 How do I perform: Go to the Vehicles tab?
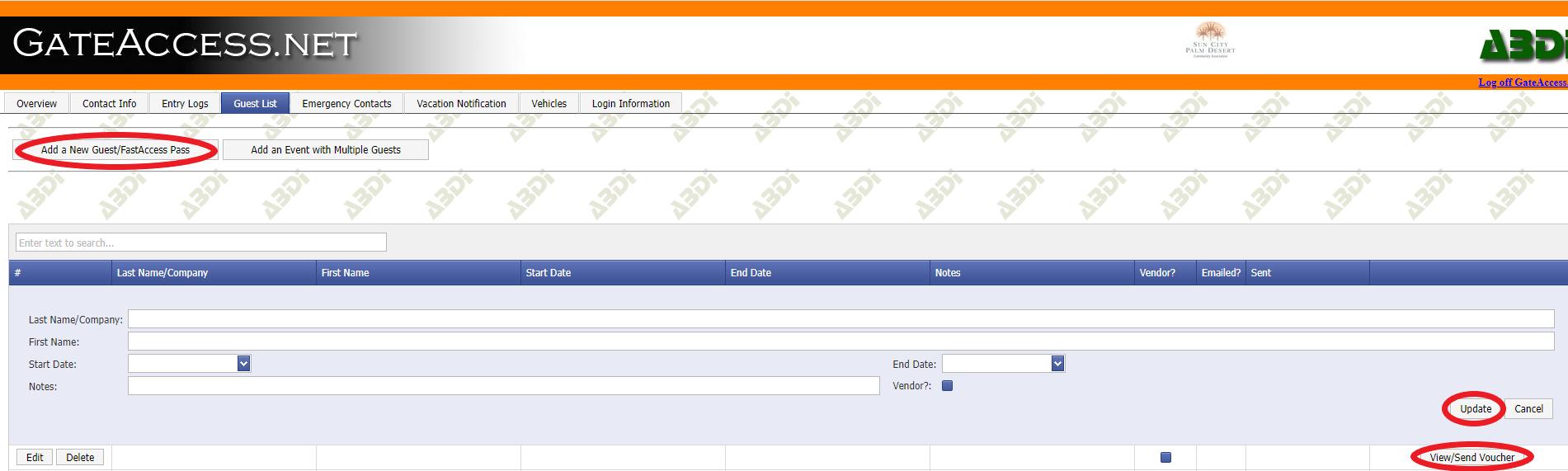tap(549, 103)
